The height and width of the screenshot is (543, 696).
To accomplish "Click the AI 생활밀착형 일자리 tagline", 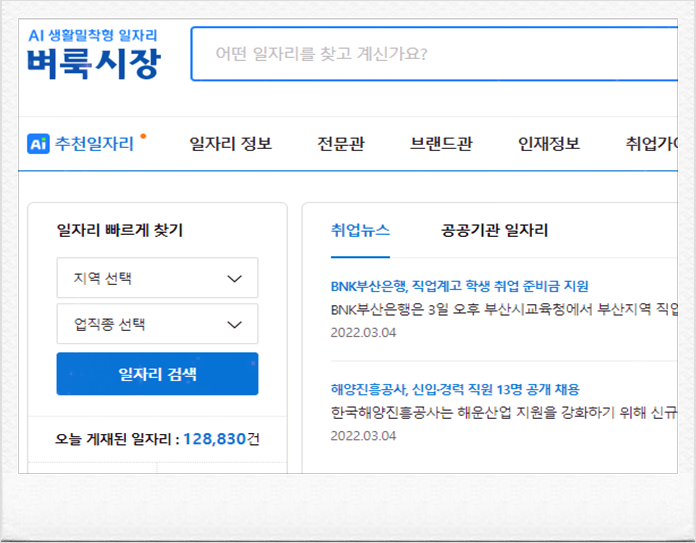I will [93, 35].
